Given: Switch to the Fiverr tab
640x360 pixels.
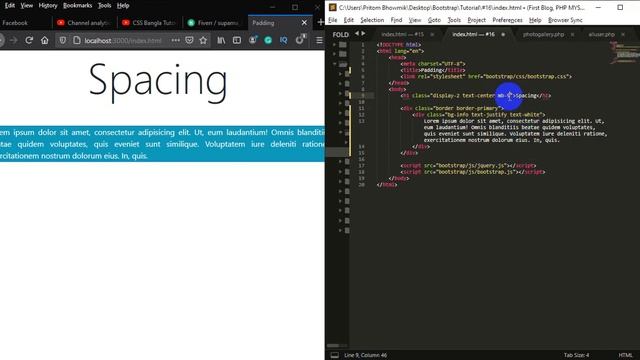Looking at the screenshot, I should (215, 23).
